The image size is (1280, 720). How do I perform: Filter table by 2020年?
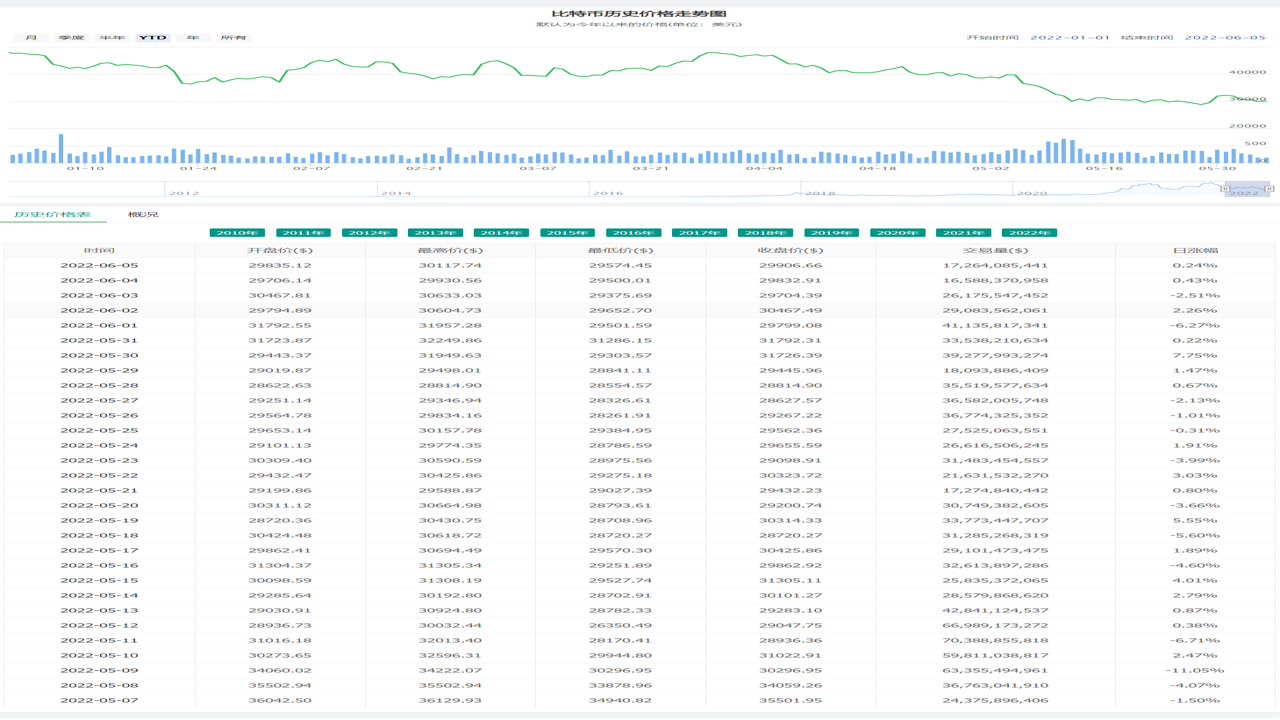(x=897, y=233)
